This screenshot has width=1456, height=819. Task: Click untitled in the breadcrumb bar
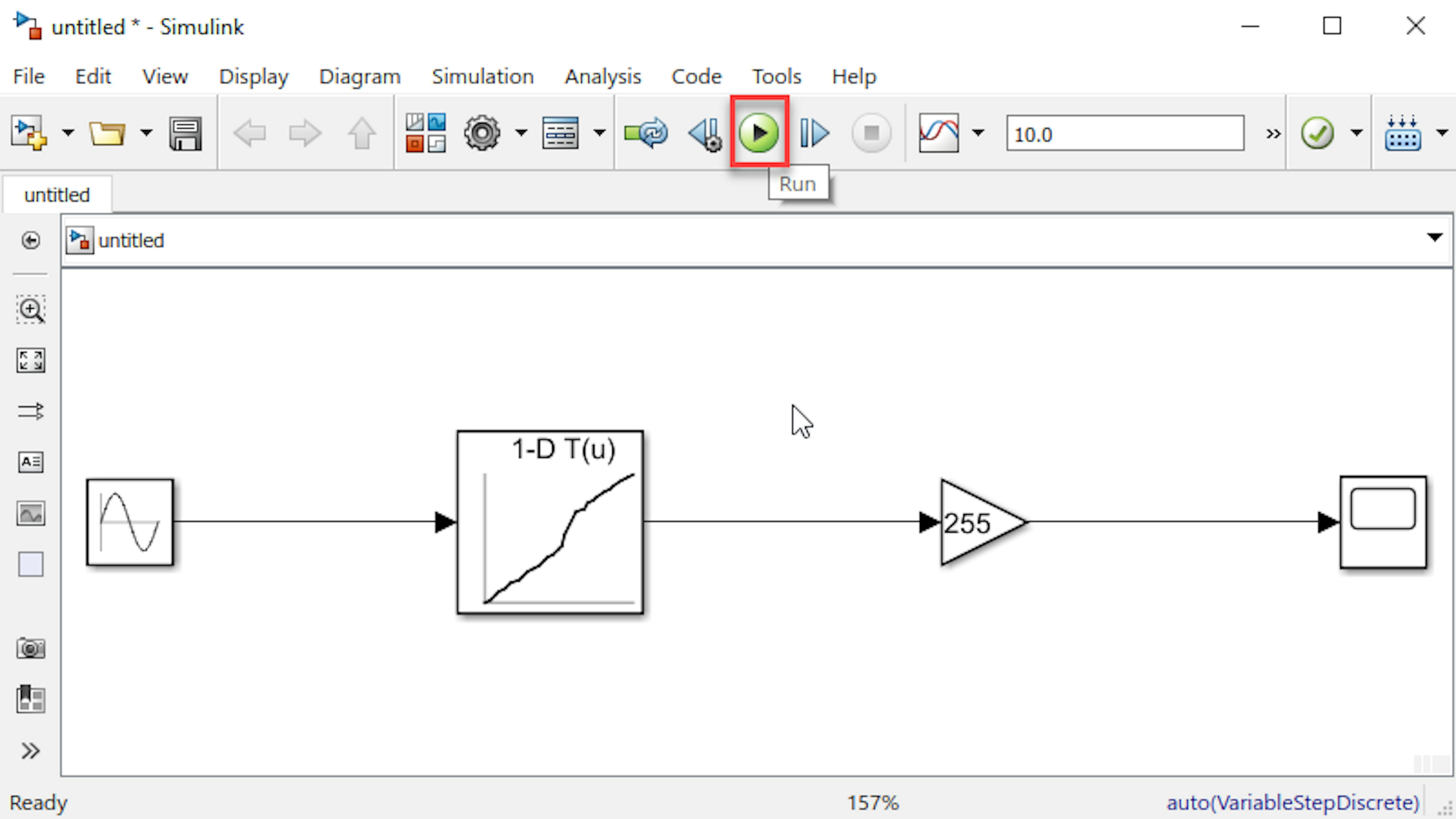[x=131, y=240]
